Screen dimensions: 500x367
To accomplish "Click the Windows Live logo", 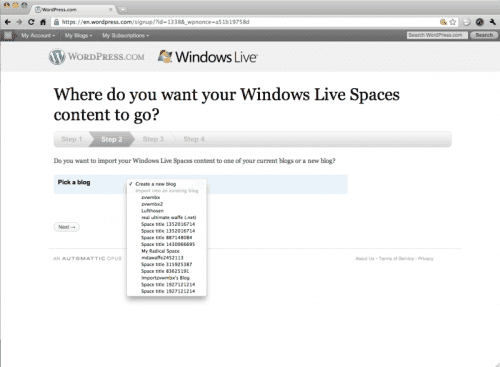I will [x=208, y=57].
